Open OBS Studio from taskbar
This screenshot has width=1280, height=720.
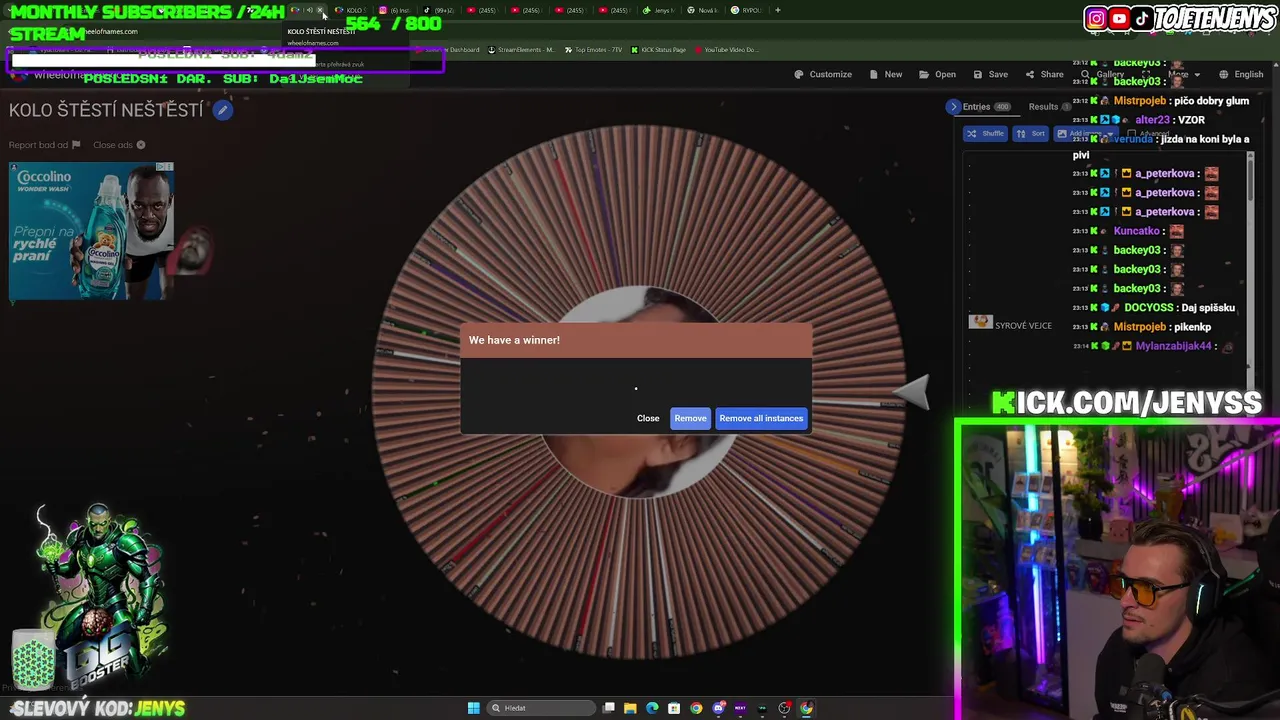pyautogui.click(x=784, y=708)
